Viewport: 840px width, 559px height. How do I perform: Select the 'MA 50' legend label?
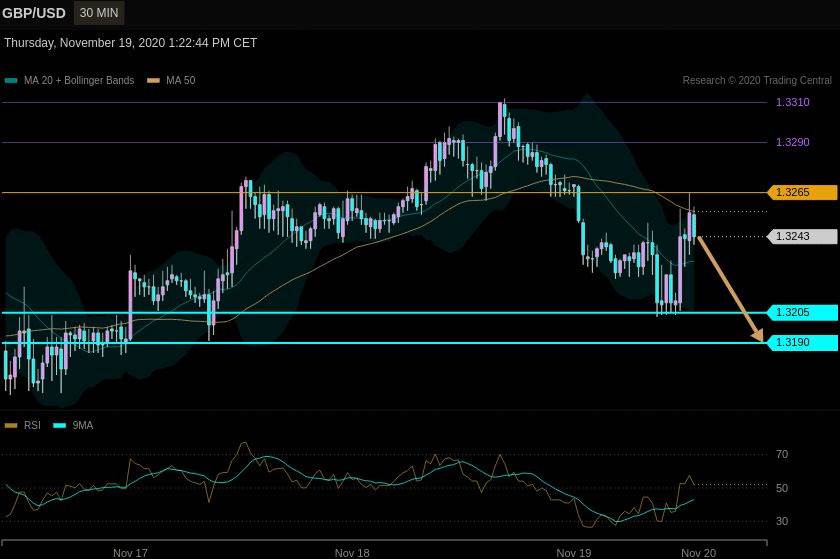[x=181, y=80]
